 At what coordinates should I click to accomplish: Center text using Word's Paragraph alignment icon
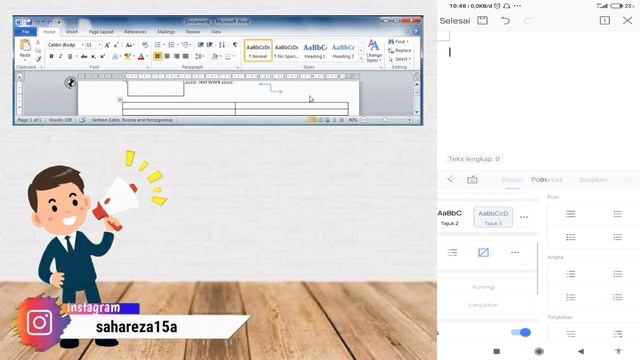pos(167,56)
